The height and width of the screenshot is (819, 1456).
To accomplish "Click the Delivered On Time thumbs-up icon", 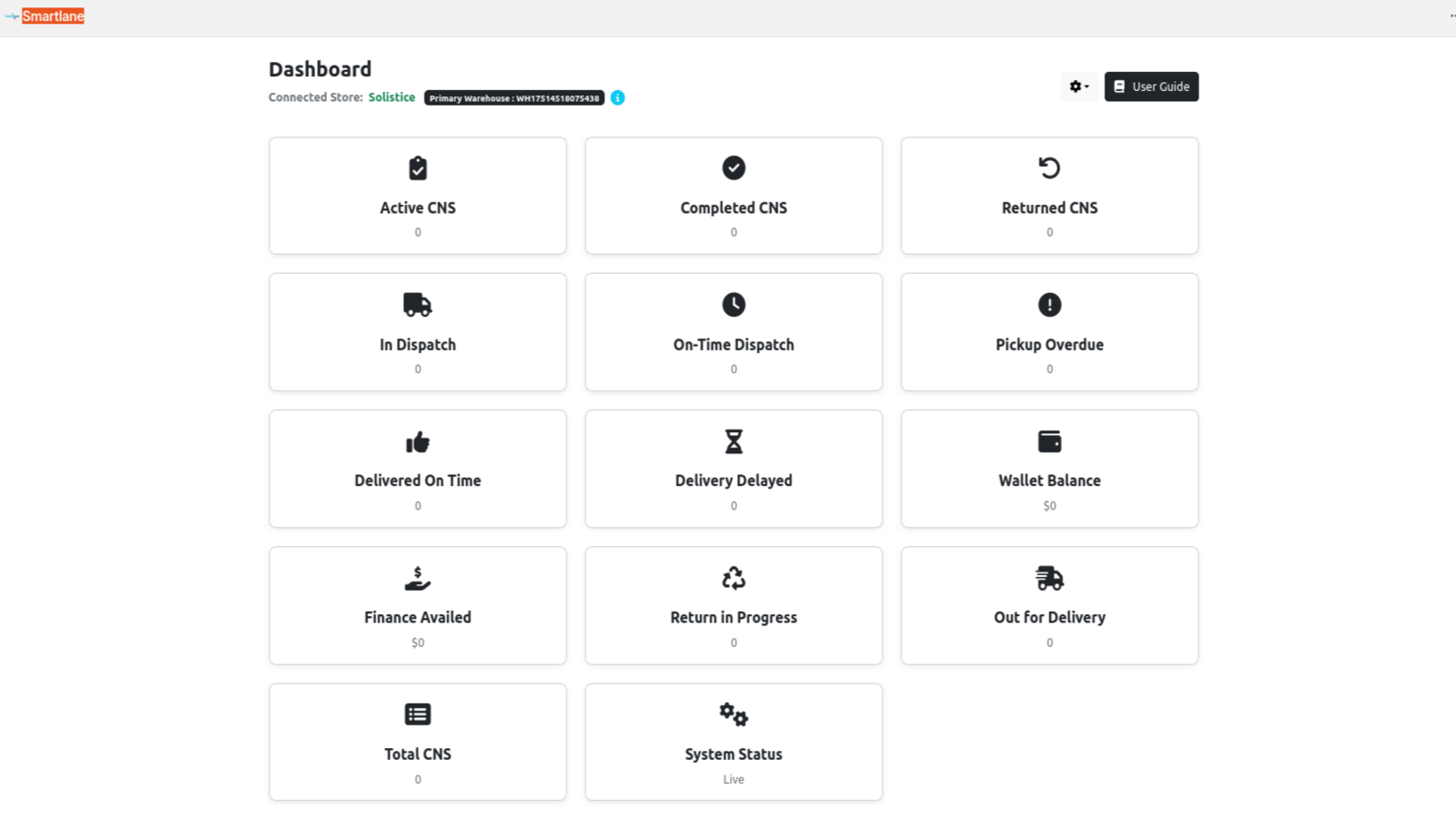I will pyautogui.click(x=417, y=441).
